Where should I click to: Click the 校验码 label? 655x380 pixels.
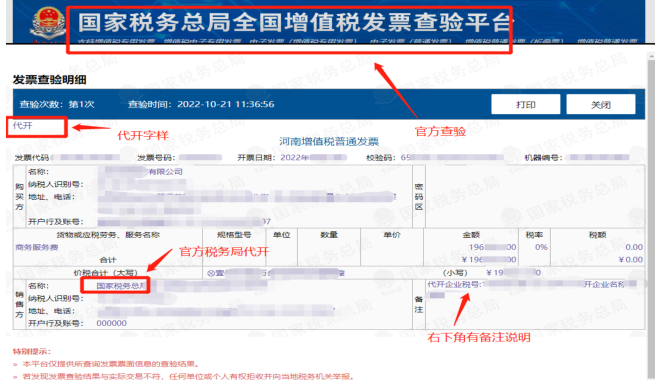381,157
